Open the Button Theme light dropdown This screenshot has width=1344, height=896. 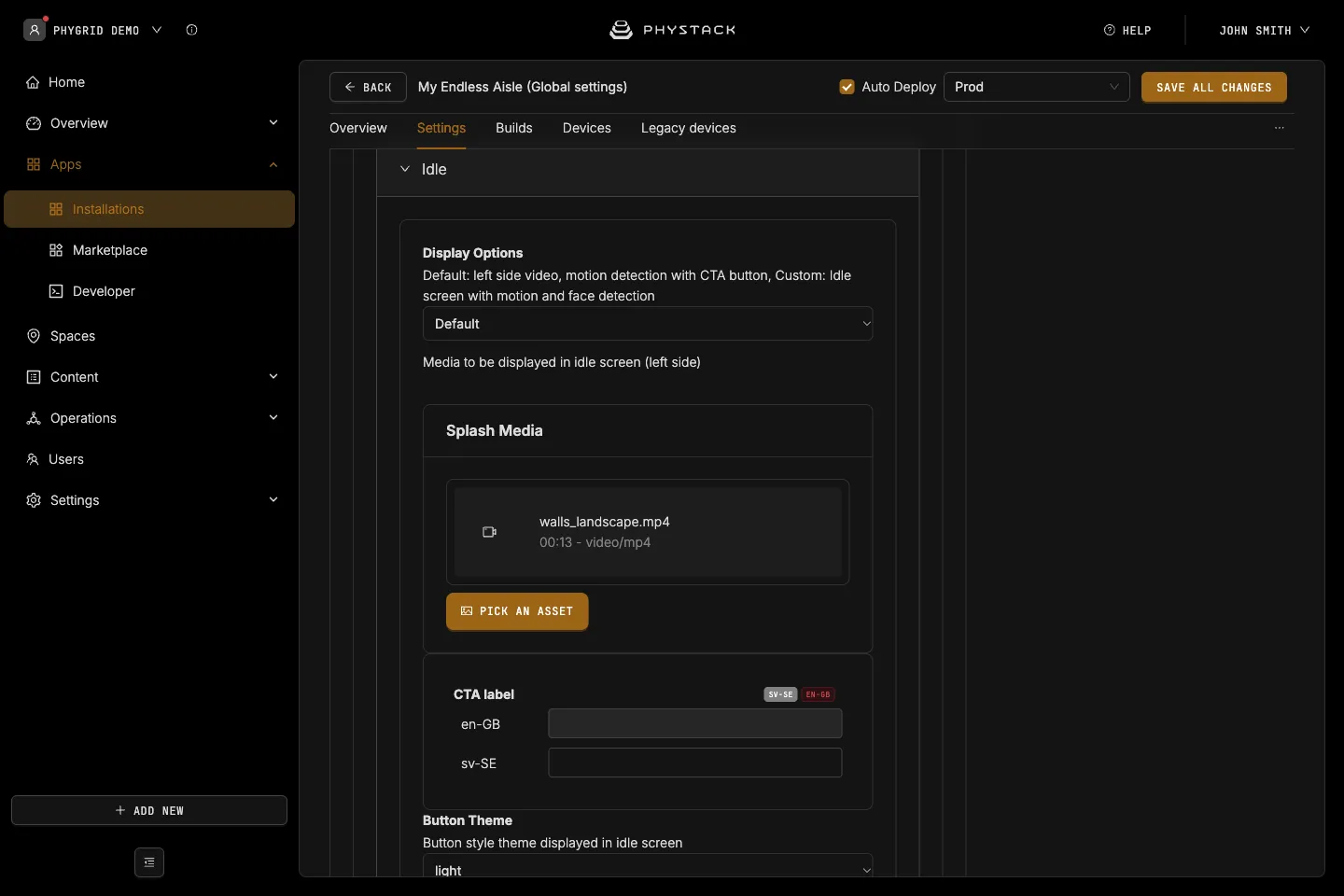point(648,868)
